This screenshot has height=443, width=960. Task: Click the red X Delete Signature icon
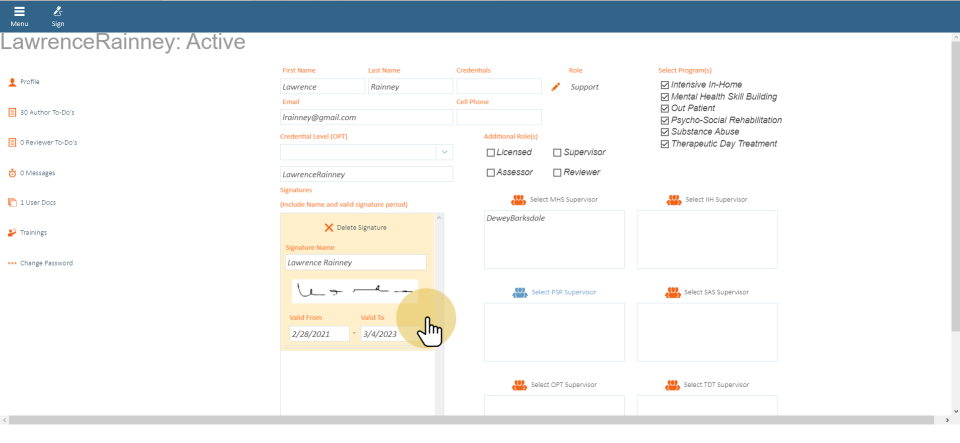coord(329,227)
